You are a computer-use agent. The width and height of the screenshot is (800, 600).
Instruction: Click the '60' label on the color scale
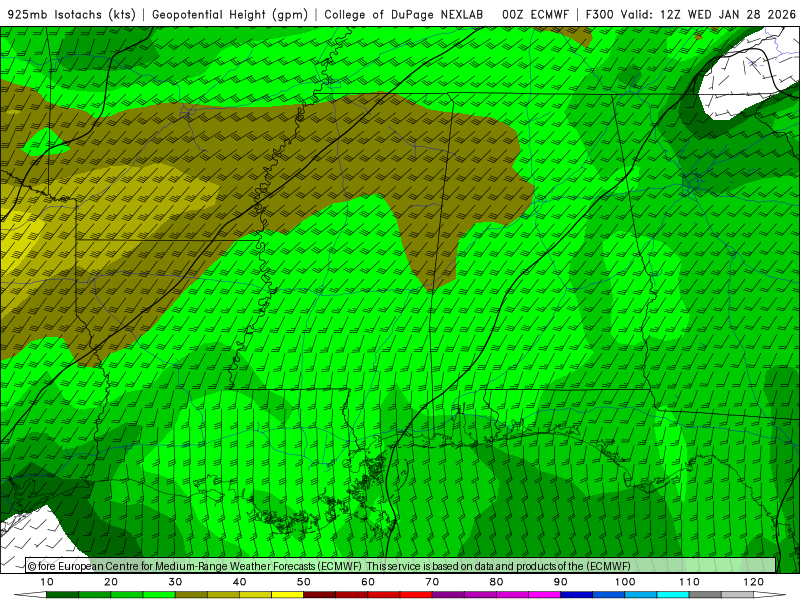pyautogui.click(x=368, y=582)
